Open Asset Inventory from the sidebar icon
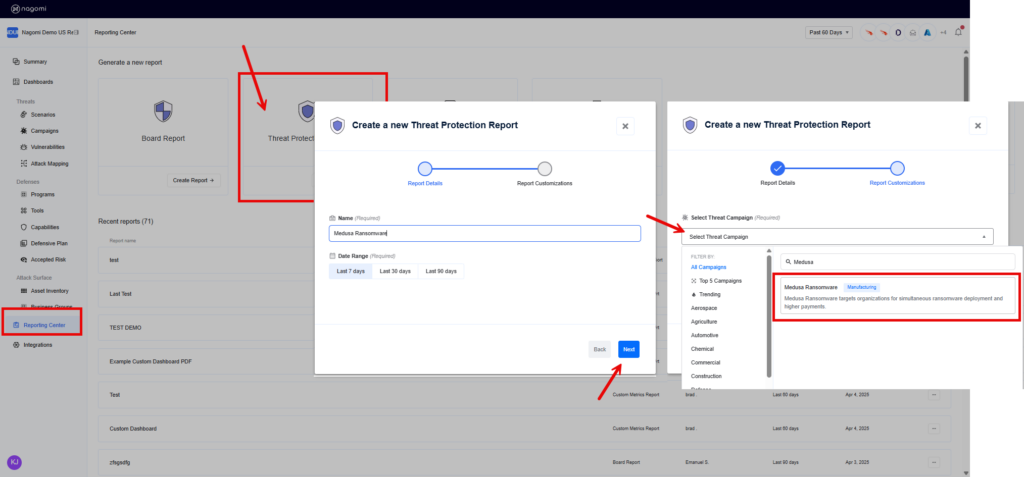1024x477 pixels. coord(24,291)
